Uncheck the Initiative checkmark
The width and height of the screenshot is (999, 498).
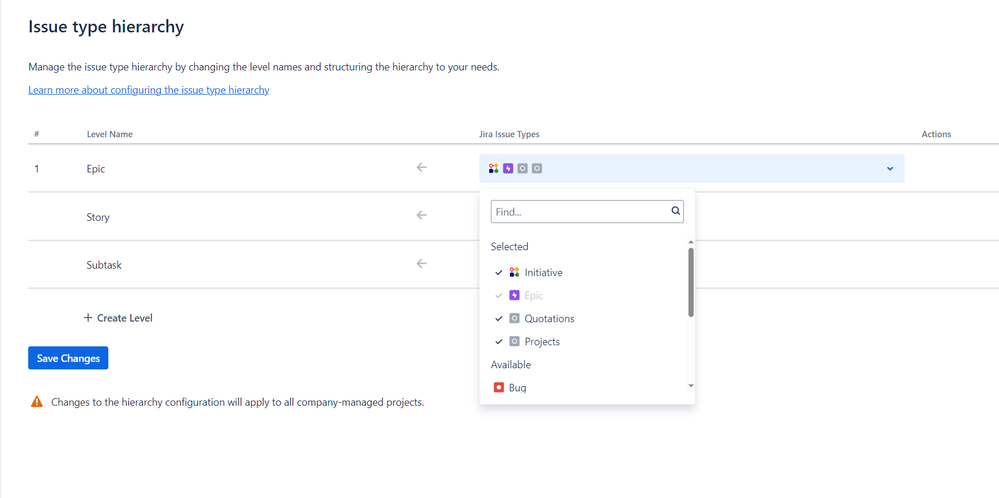[499, 272]
